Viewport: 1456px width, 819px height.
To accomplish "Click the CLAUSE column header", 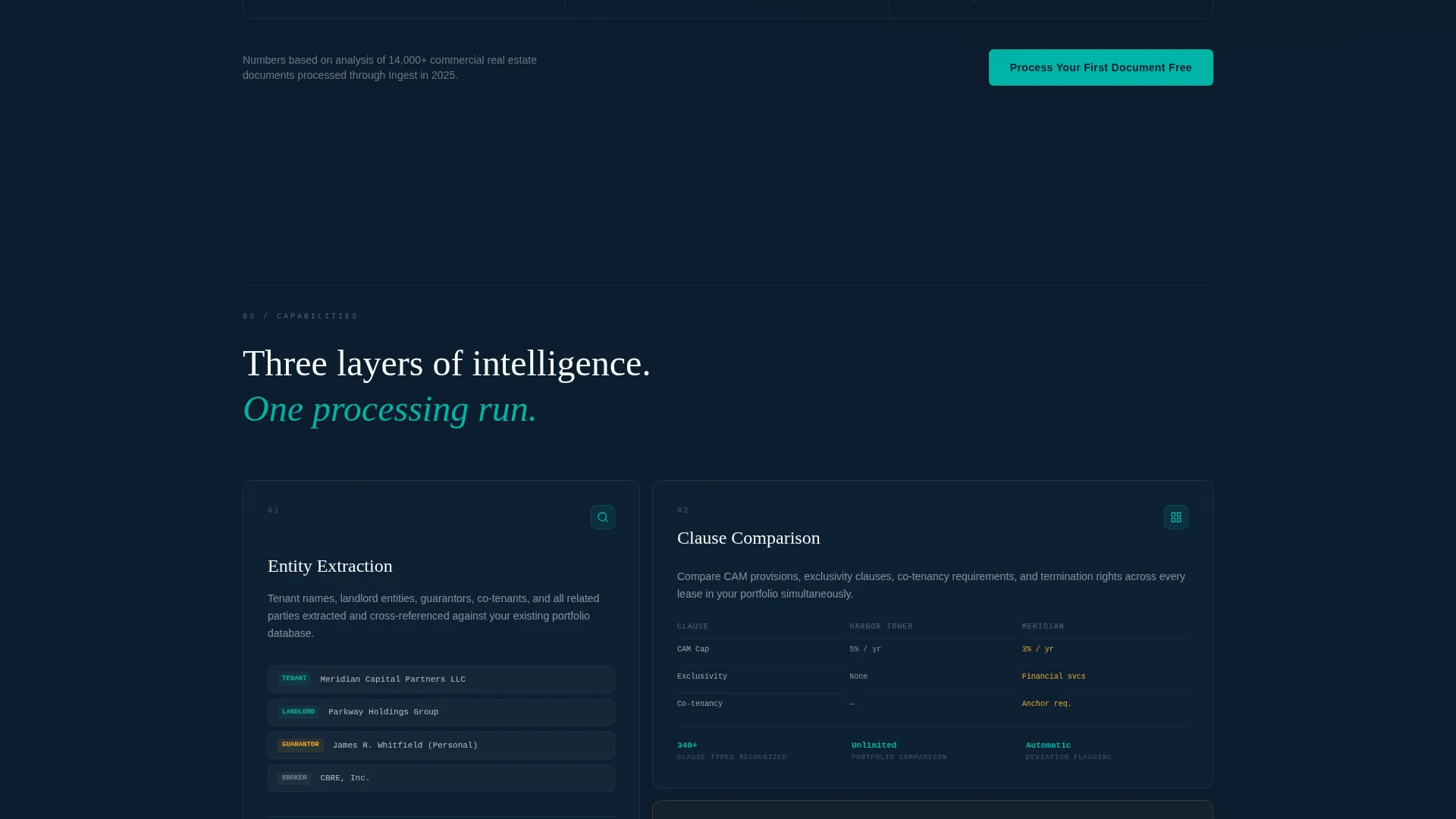I will 693,626.
